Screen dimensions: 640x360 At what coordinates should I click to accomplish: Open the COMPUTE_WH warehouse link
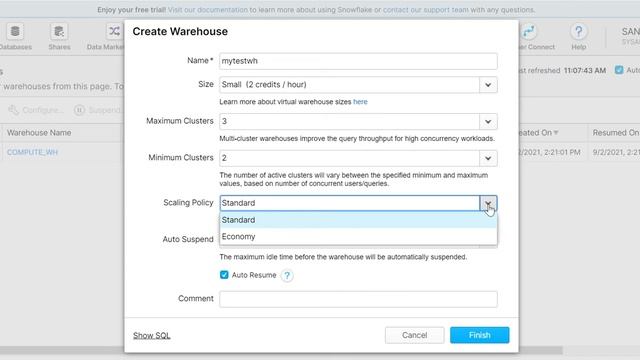pyautogui.click(x=32, y=152)
